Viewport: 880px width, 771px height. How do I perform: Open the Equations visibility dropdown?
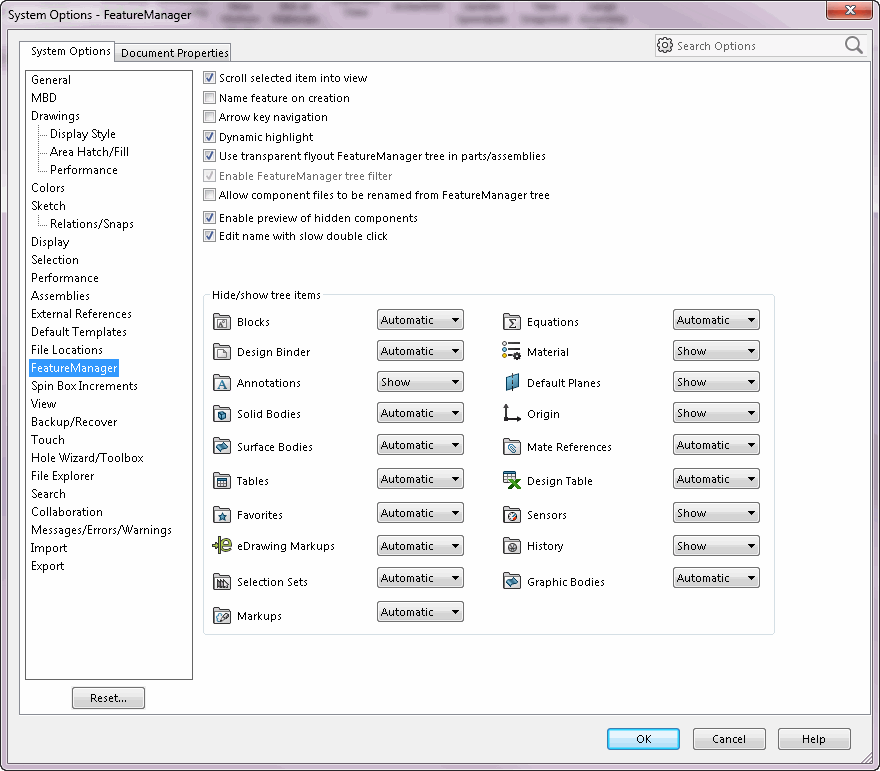pos(716,320)
